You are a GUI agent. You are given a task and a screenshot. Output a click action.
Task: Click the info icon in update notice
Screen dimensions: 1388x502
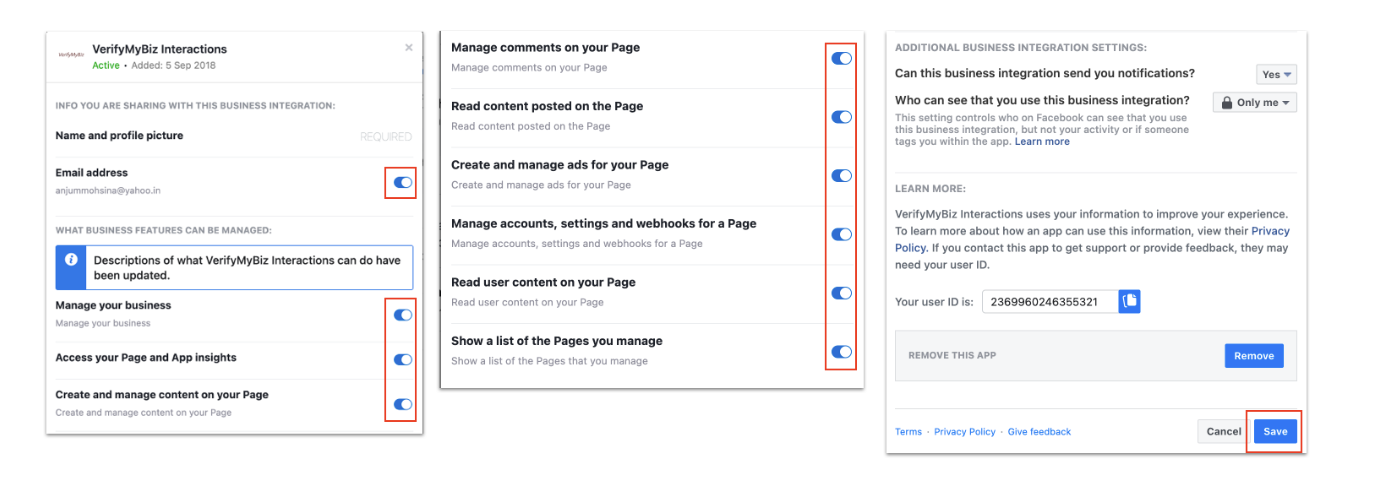(x=71, y=260)
